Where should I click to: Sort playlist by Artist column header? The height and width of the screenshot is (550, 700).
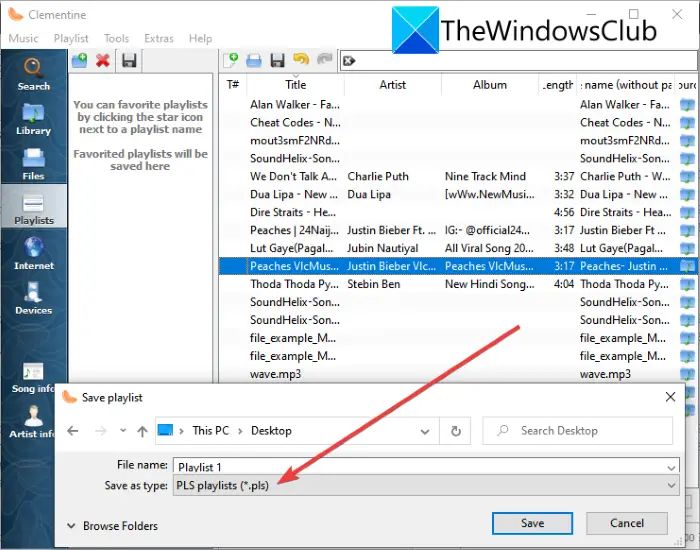pyautogui.click(x=393, y=85)
